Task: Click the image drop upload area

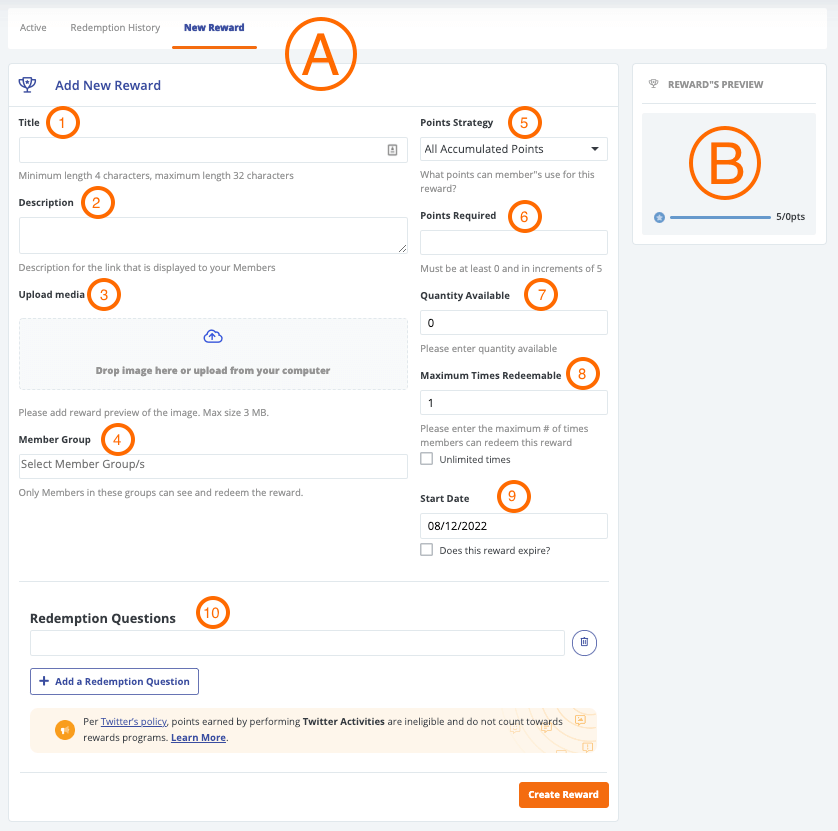Action: (213, 354)
